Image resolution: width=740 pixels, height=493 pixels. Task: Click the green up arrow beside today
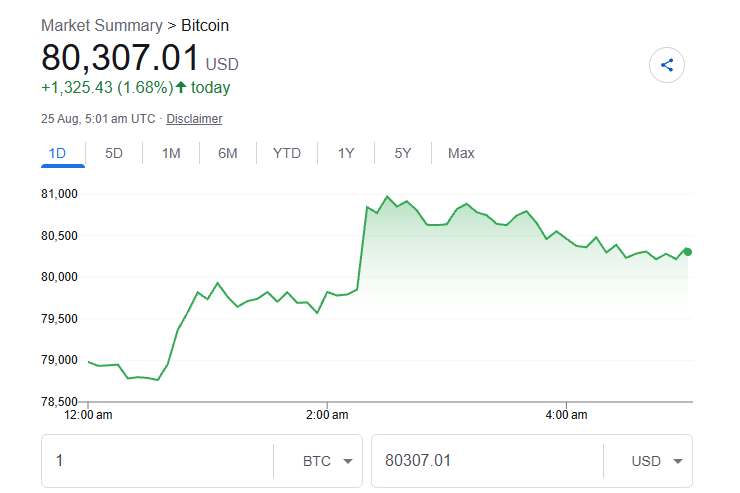coord(181,87)
